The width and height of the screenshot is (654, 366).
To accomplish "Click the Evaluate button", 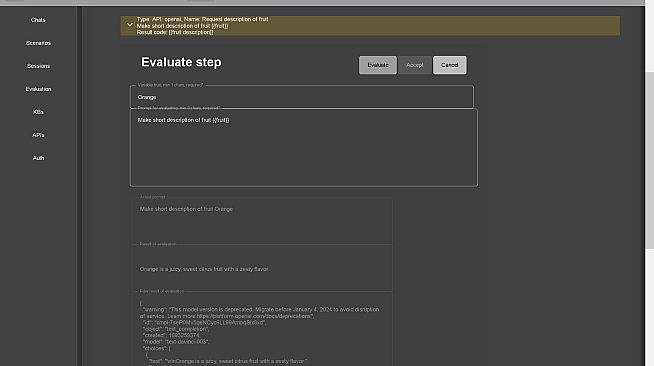I will click(377, 65).
